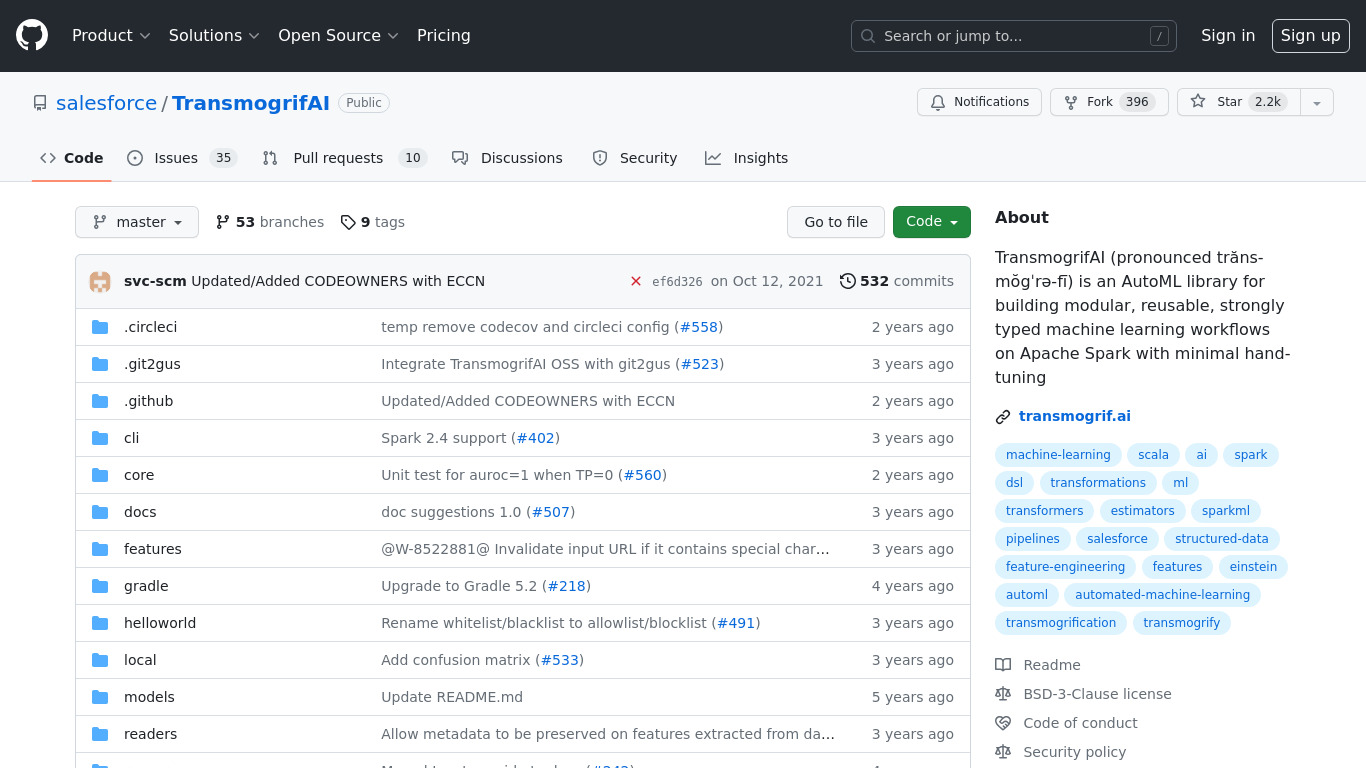Click the Star icon

point(1198,102)
